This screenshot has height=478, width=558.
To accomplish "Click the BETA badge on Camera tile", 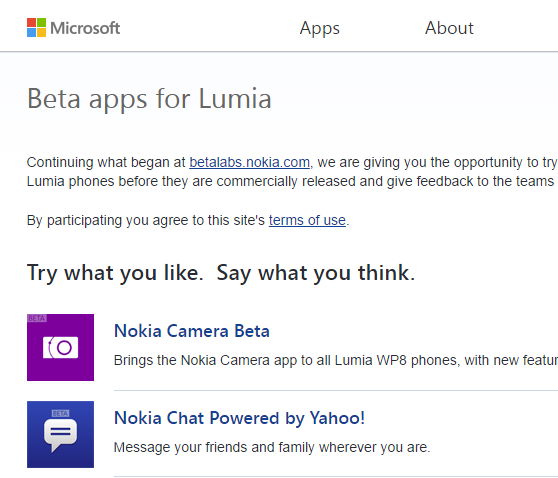I will tap(37, 318).
